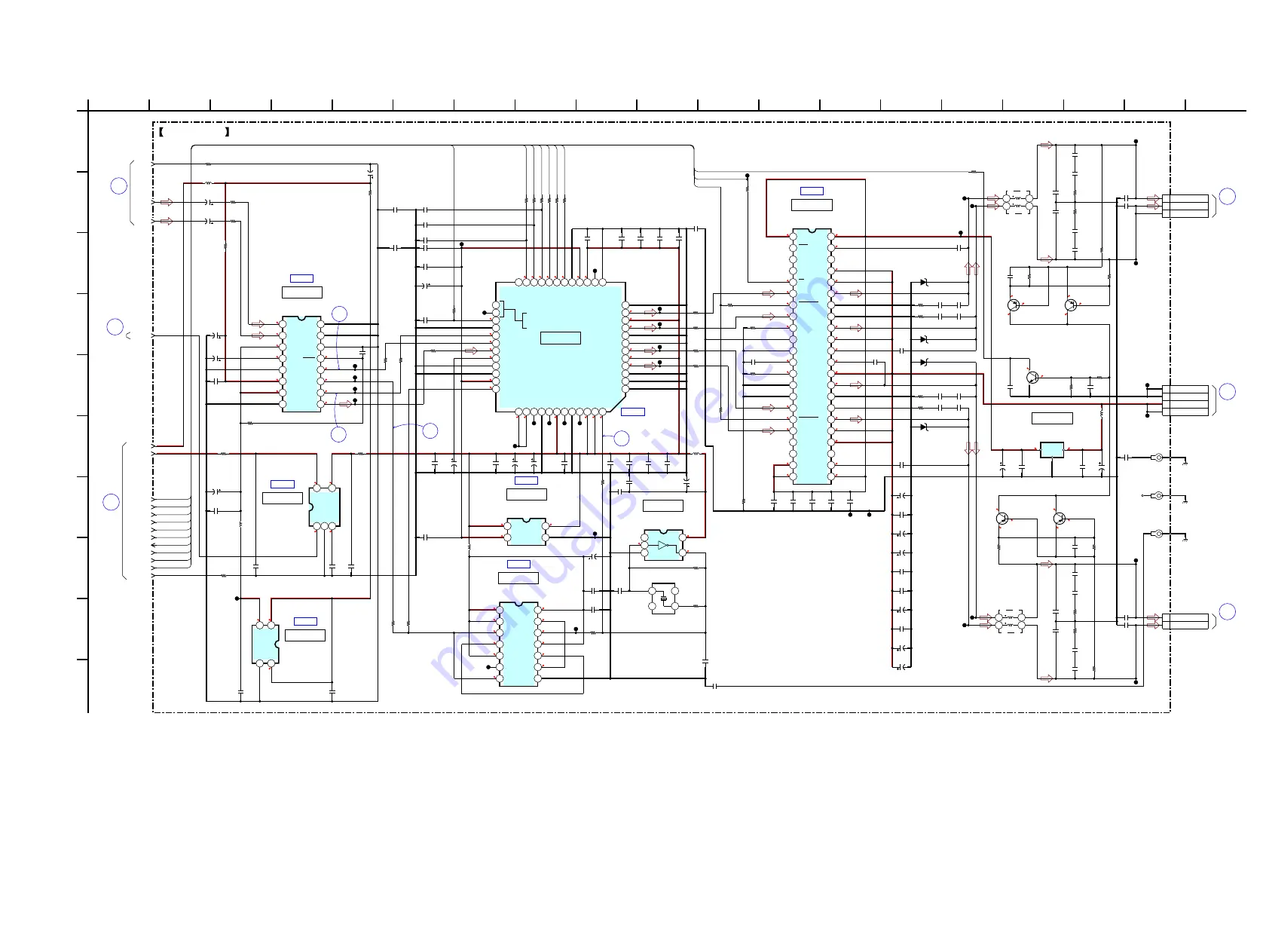This screenshot has height=952, width=1266.
Task: Select the small three-terminal regulator block
Action: click(x=1052, y=450)
